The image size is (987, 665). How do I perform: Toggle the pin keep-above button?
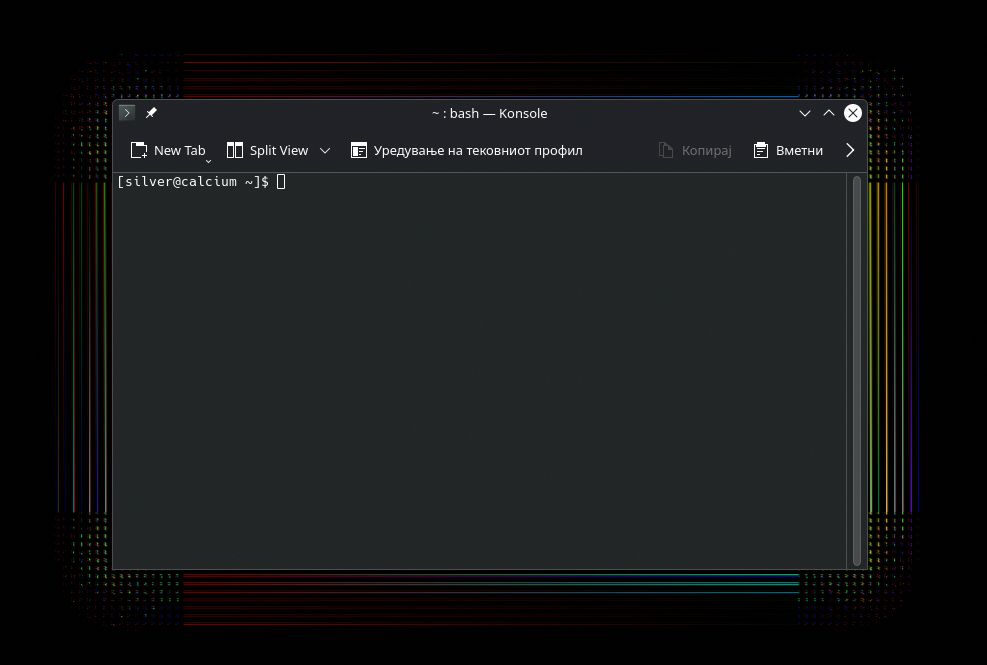coord(151,113)
